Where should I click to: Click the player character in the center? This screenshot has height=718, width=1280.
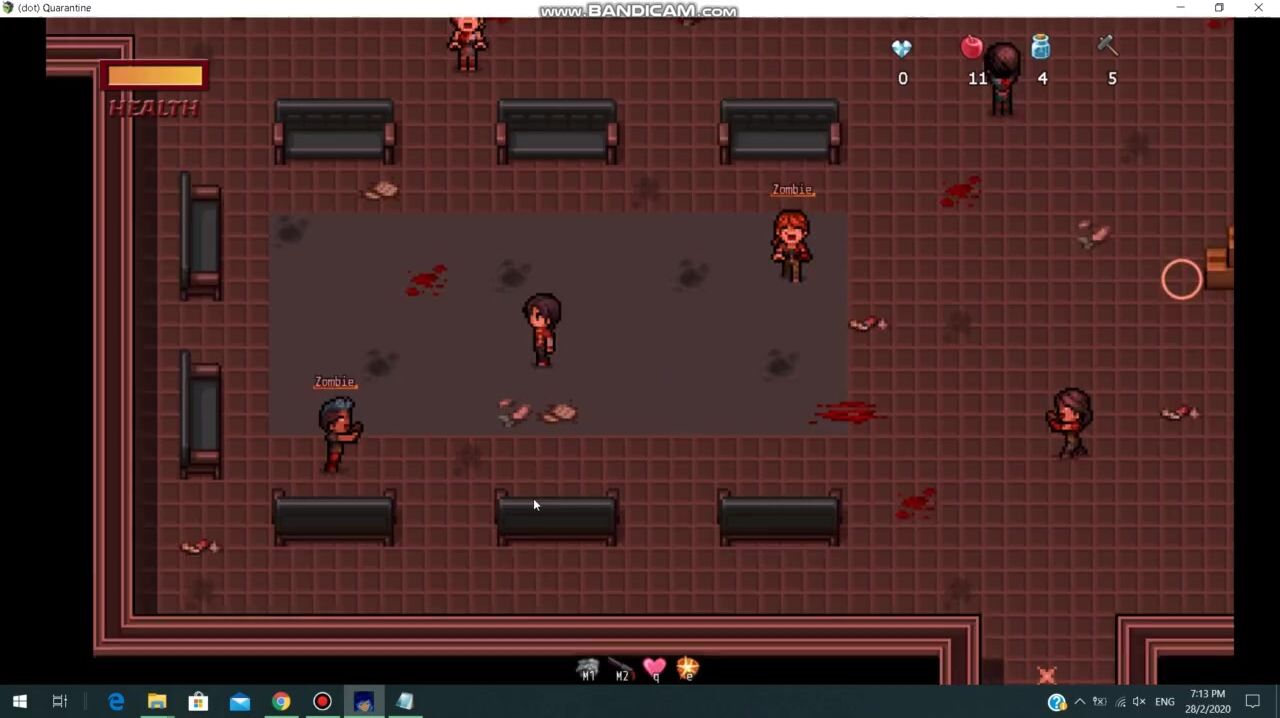pyautogui.click(x=542, y=330)
